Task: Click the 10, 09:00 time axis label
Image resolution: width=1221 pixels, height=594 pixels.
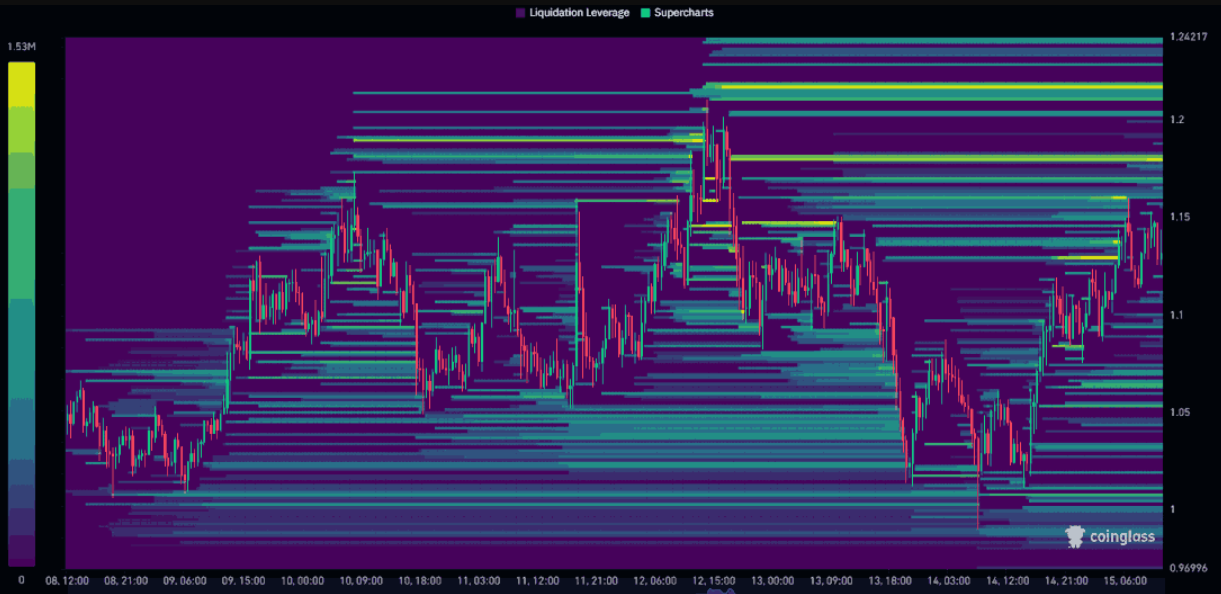Action: (361, 580)
